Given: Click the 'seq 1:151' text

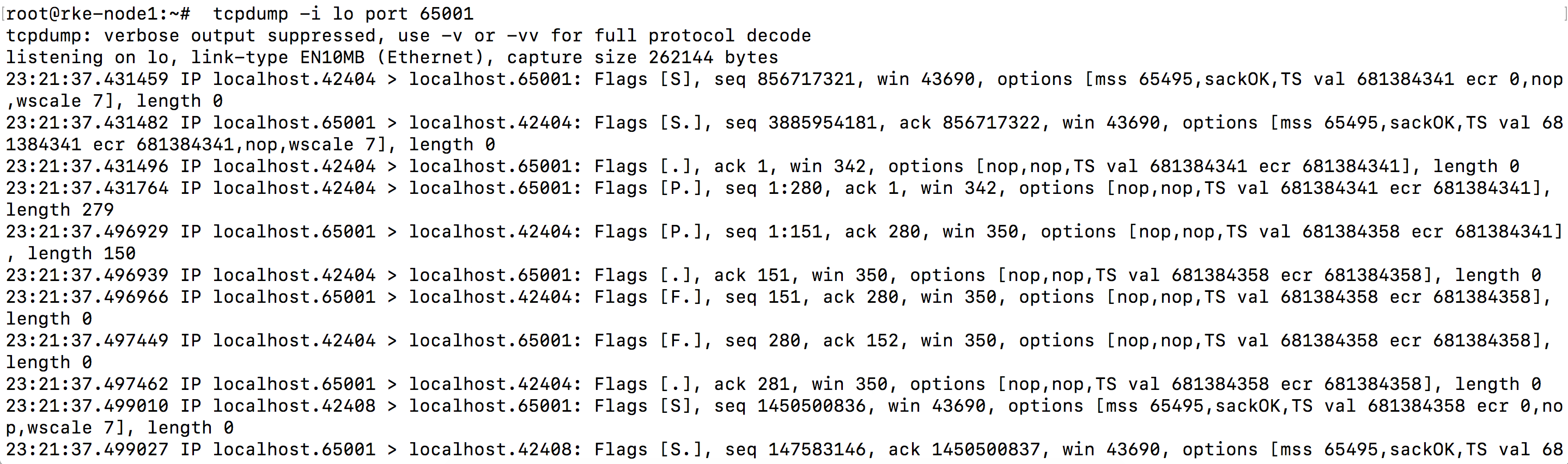Looking at the screenshot, I should [x=774, y=231].
